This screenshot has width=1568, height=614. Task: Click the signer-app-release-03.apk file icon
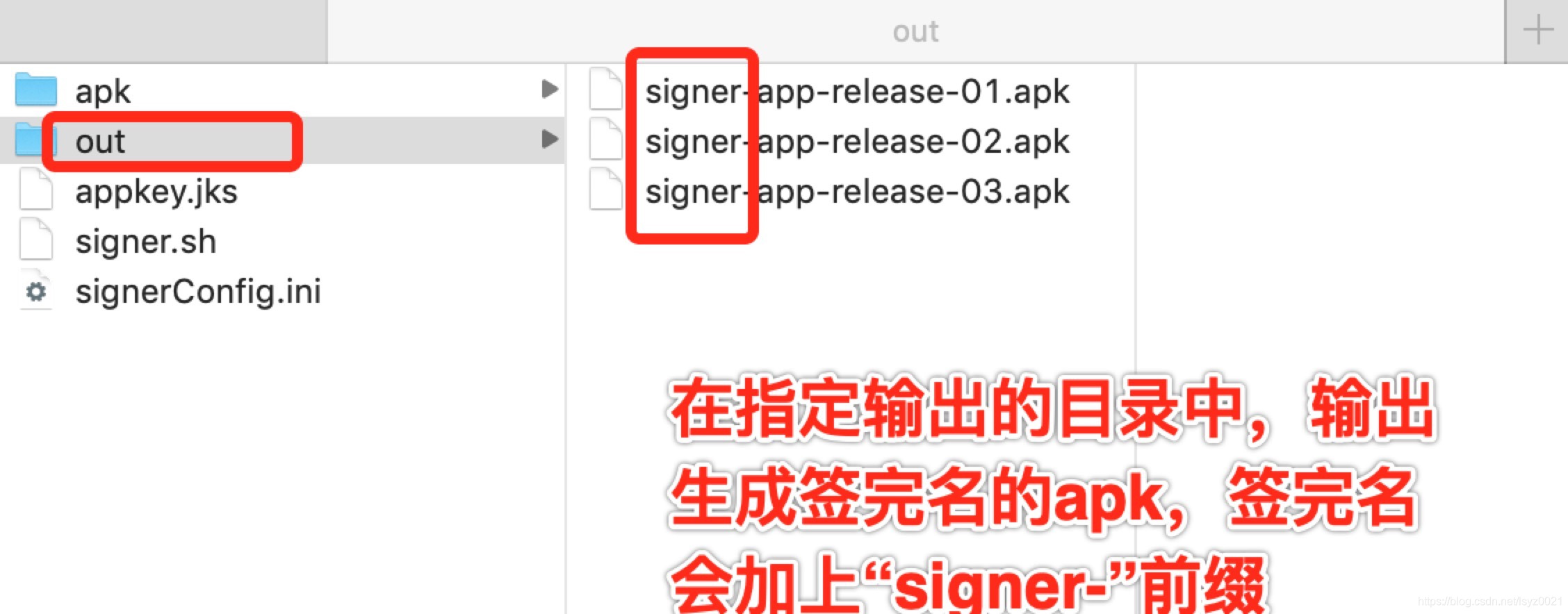605,189
